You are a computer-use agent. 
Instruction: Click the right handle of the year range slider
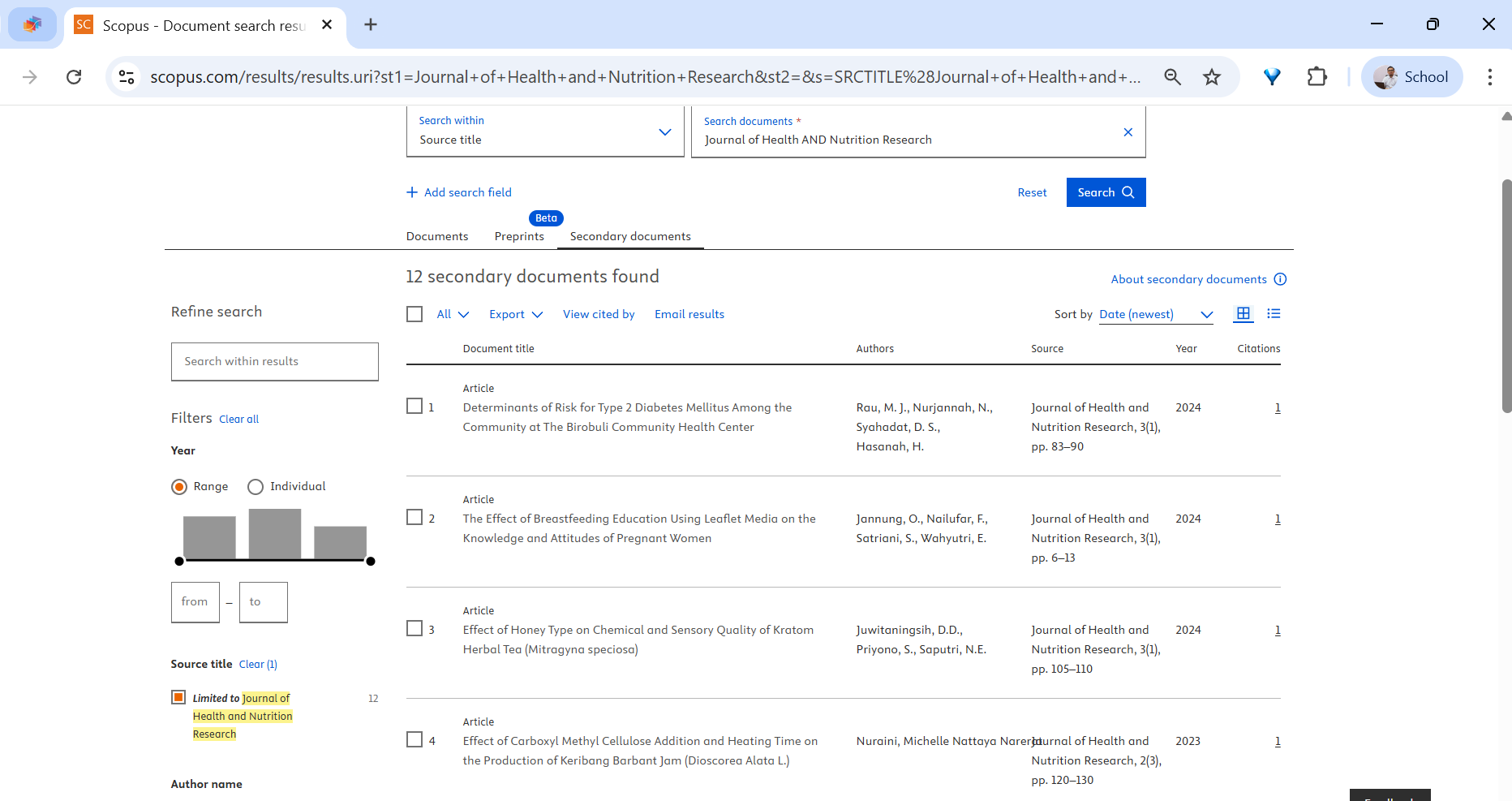[371, 561]
